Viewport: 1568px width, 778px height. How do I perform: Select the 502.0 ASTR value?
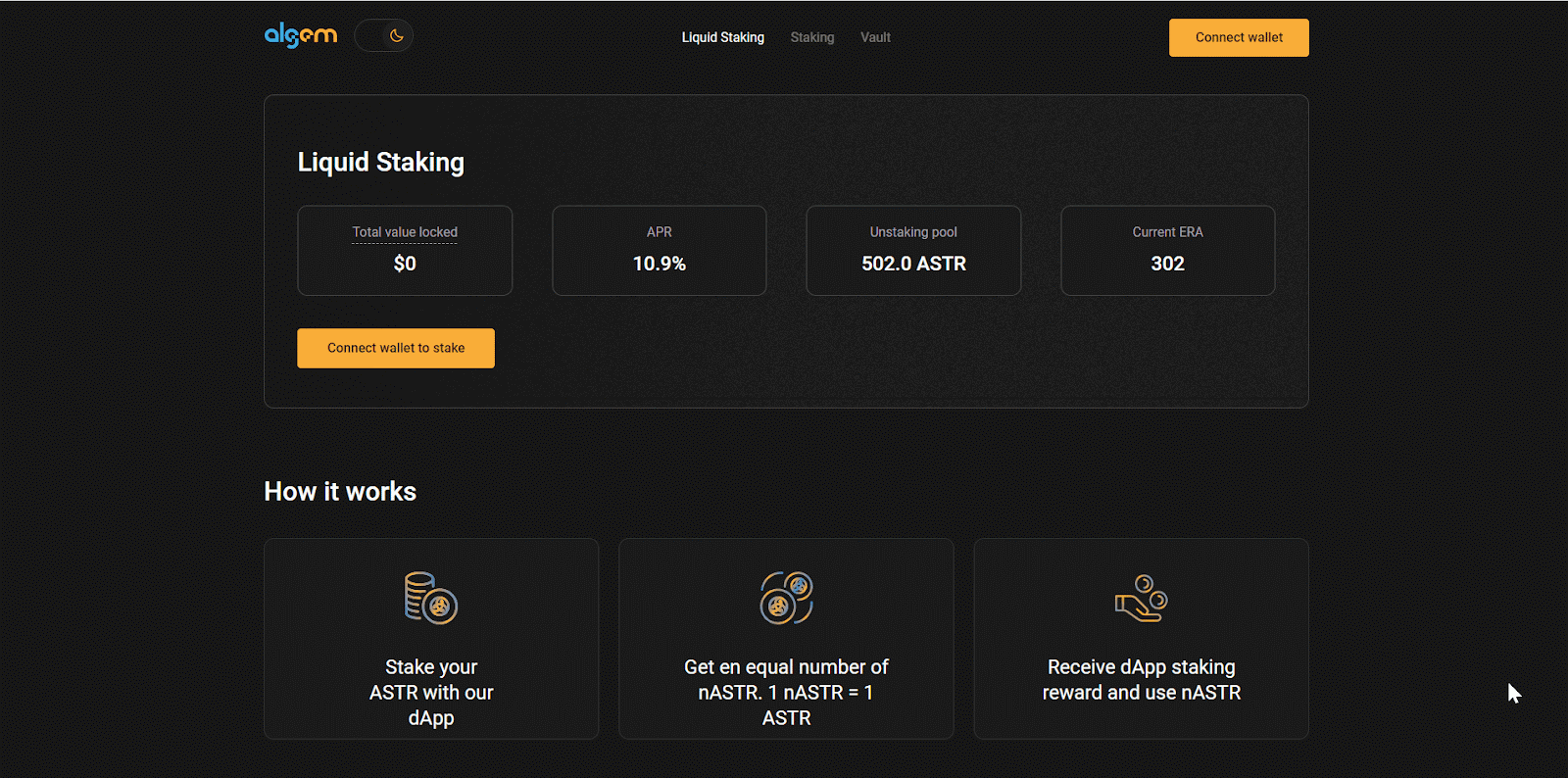click(x=913, y=264)
